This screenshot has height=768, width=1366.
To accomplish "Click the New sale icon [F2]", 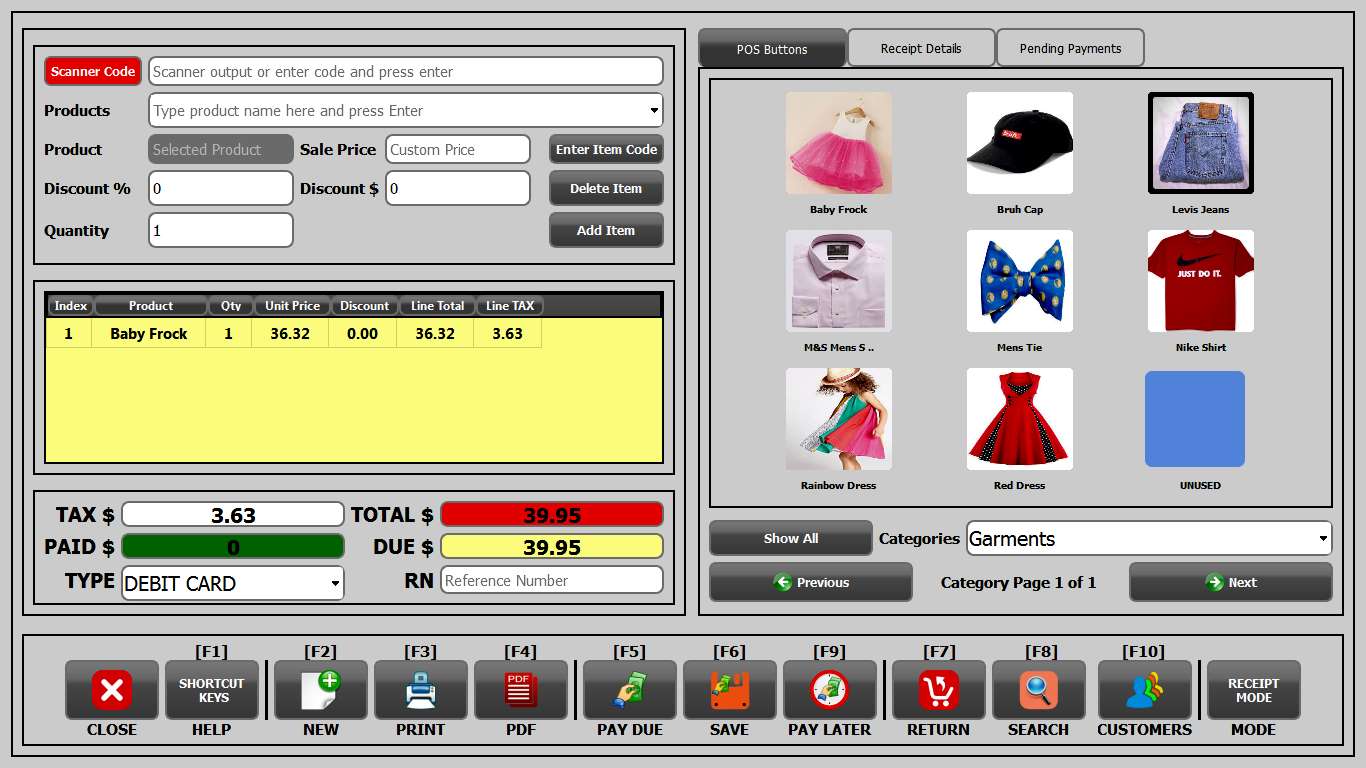I will (320, 690).
